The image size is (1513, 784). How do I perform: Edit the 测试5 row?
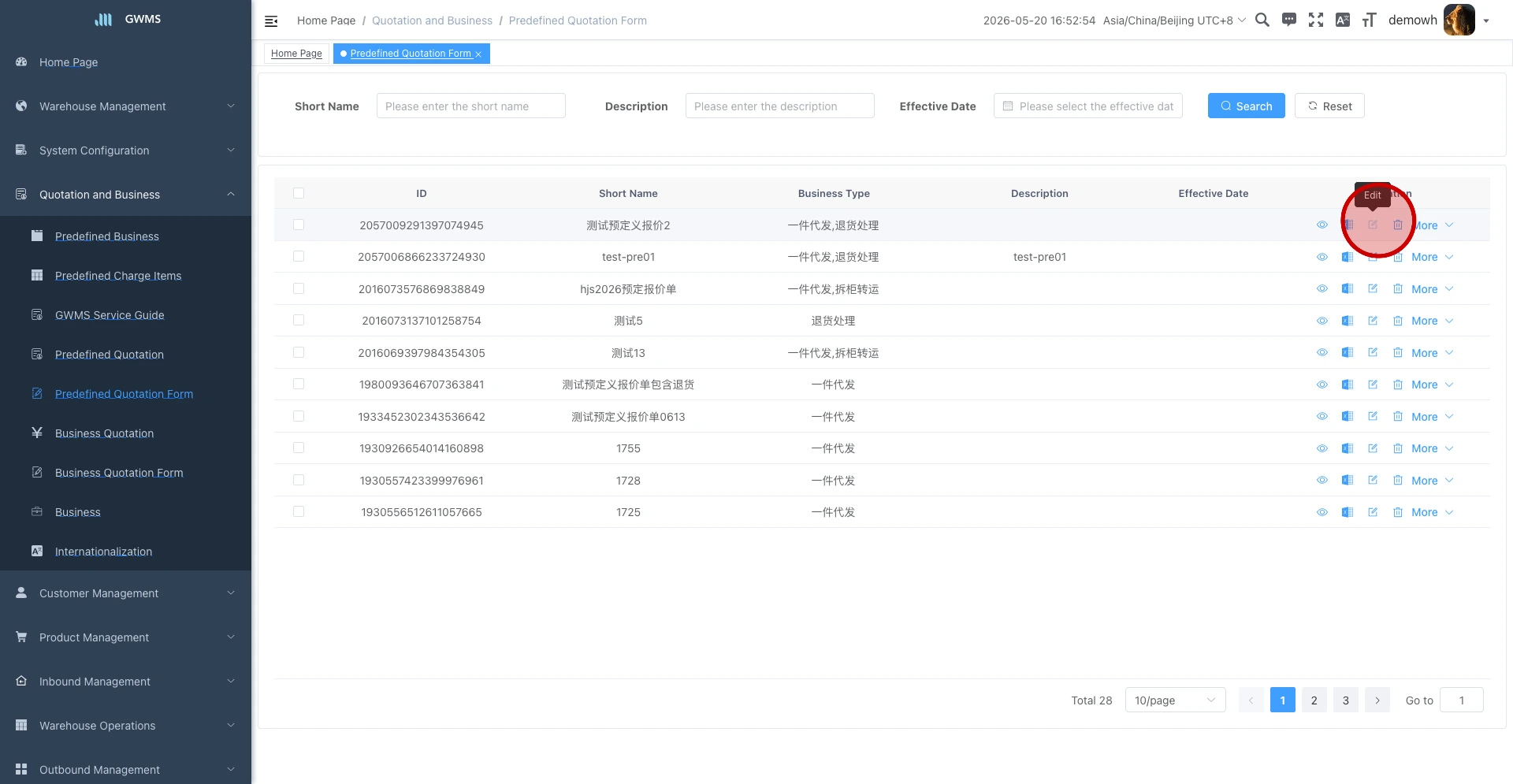(1373, 321)
